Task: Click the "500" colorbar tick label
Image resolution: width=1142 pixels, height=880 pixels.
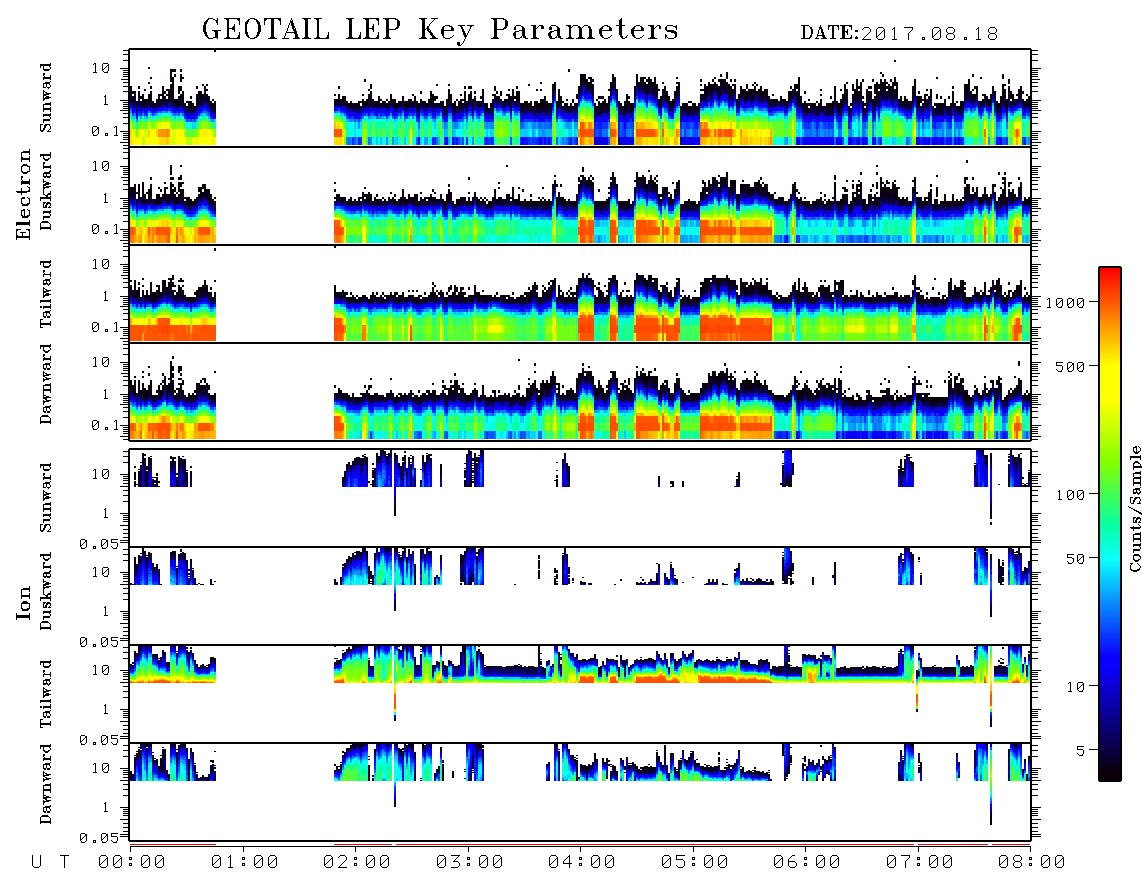Action: [1071, 366]
